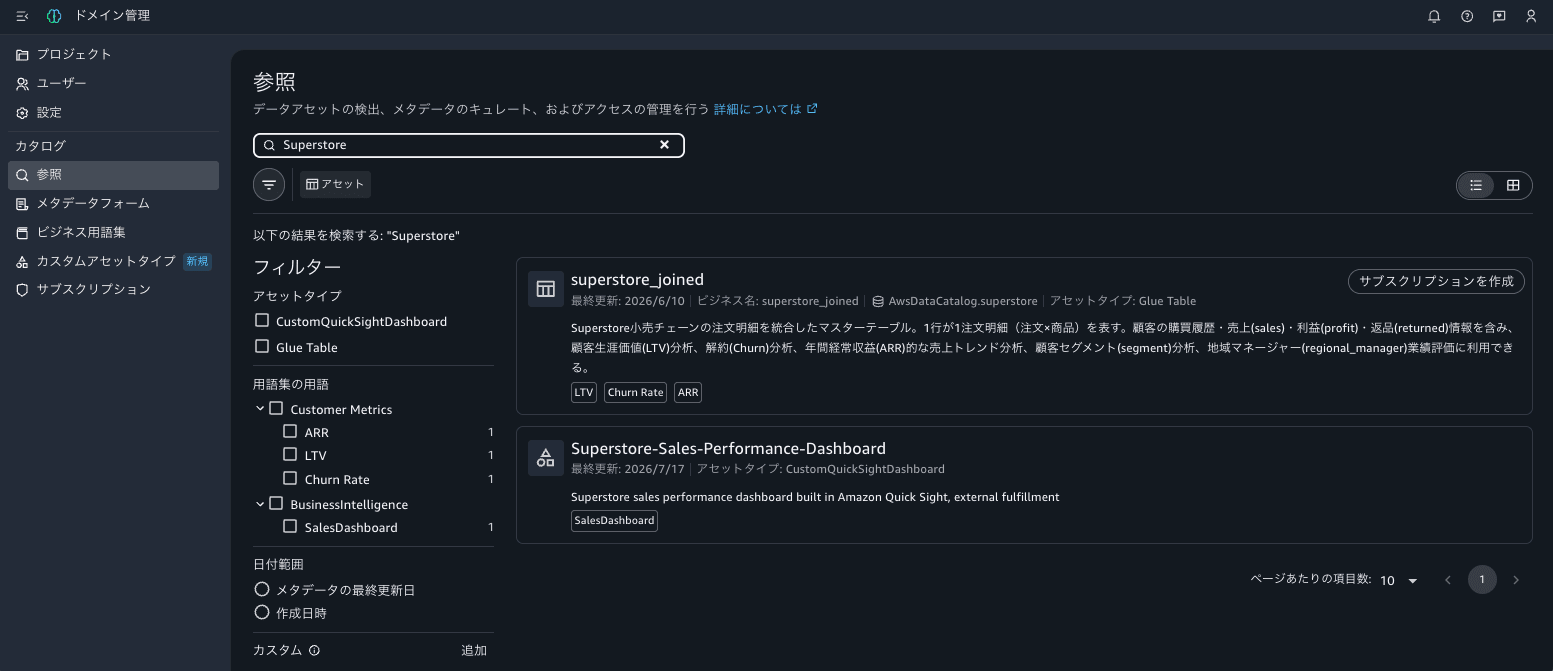The height and width of the screenshot is (671, 1553).
Task: Go to previous results page arrow
Action: 1447,580
